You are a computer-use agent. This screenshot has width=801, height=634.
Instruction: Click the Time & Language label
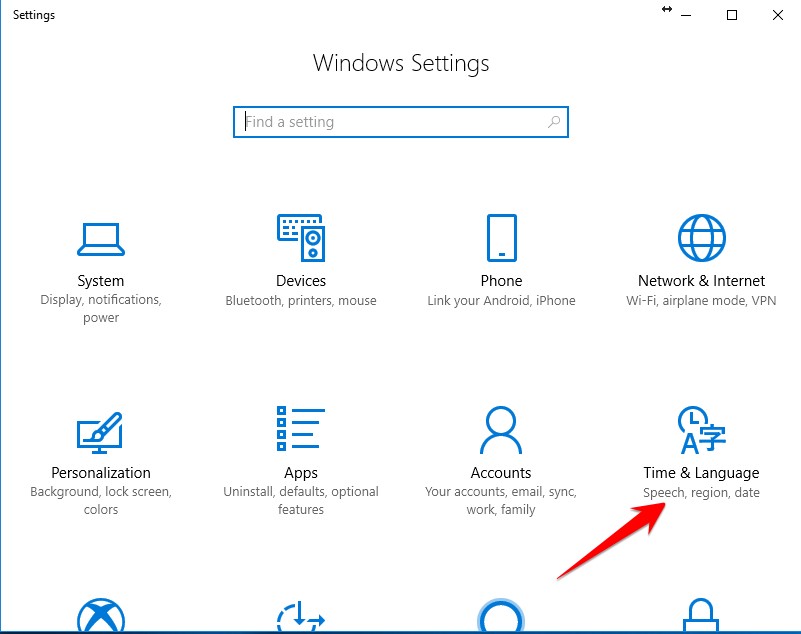701,473
